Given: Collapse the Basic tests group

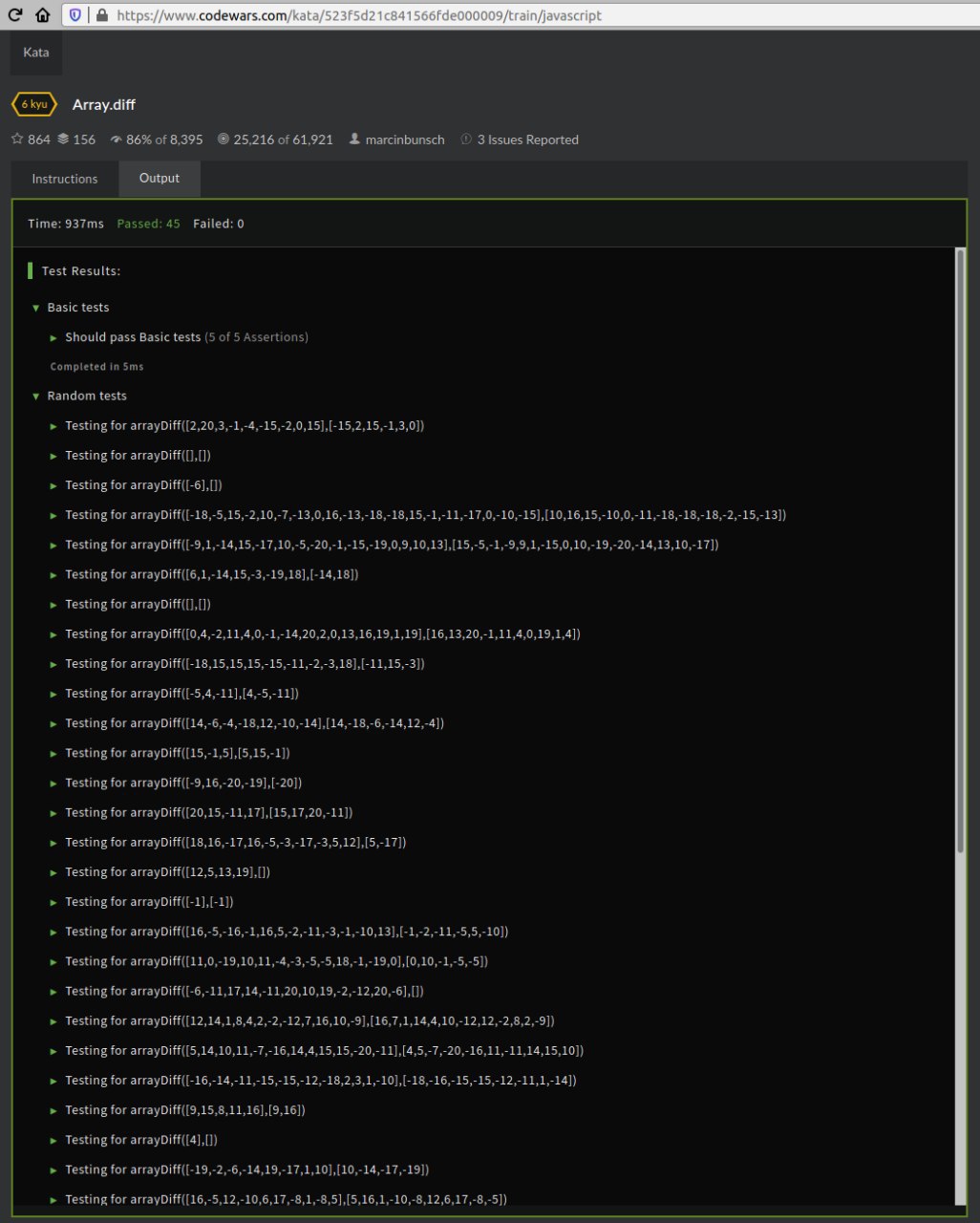Looking at the screenshot, I should 36,308.
